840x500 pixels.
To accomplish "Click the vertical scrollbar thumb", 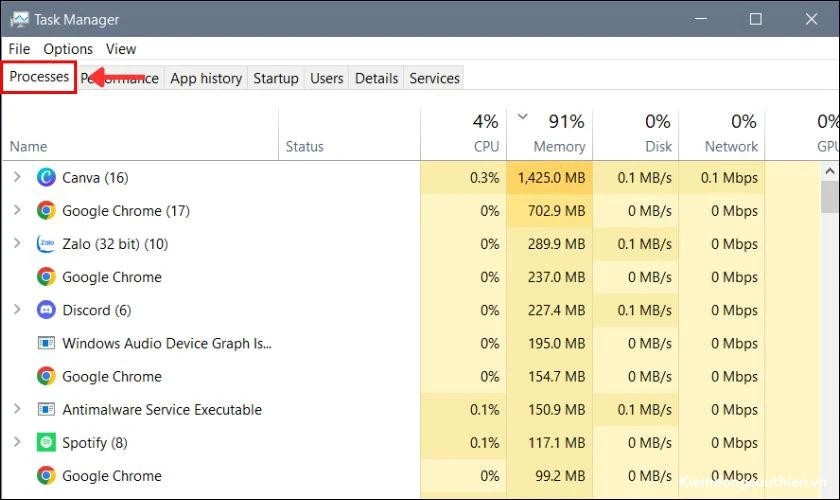I will (x=830, y=197).
